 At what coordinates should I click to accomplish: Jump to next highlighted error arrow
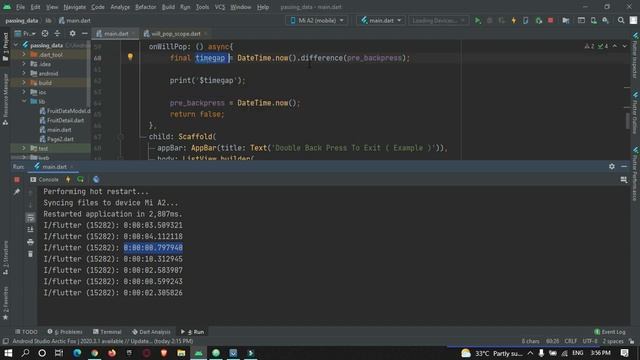(x=624, y=47)
